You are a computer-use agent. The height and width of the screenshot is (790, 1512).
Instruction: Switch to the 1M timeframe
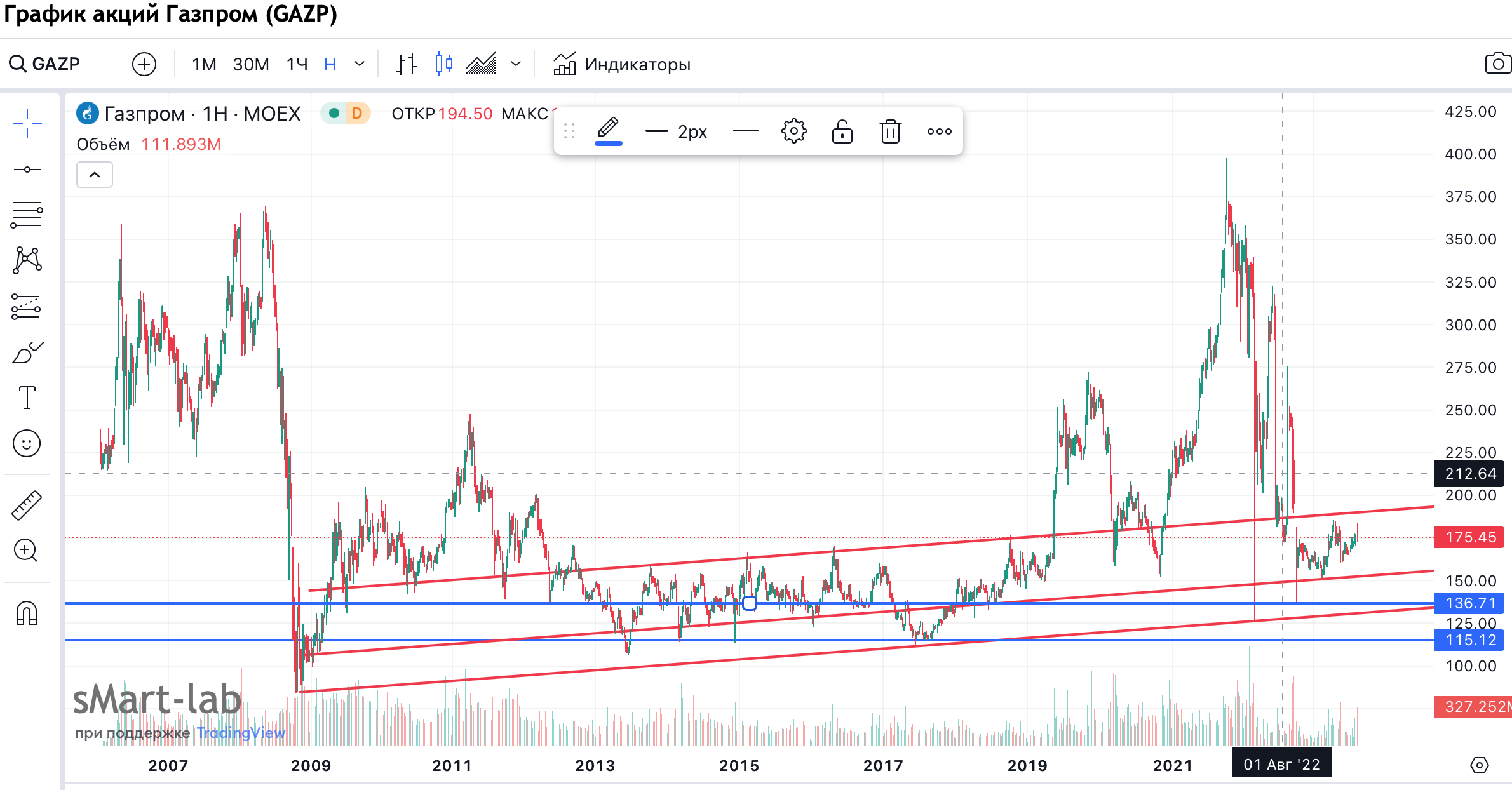[204, 64]
